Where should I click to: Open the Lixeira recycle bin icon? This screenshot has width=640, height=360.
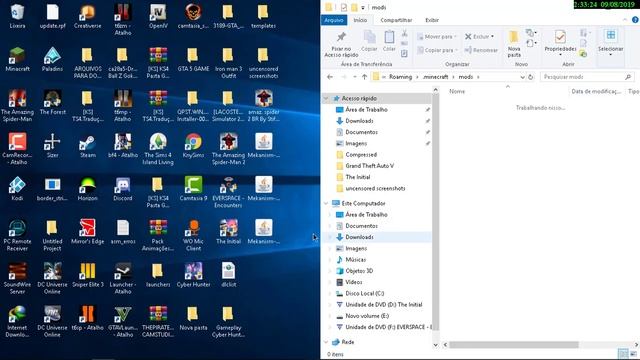coord(17,16)
